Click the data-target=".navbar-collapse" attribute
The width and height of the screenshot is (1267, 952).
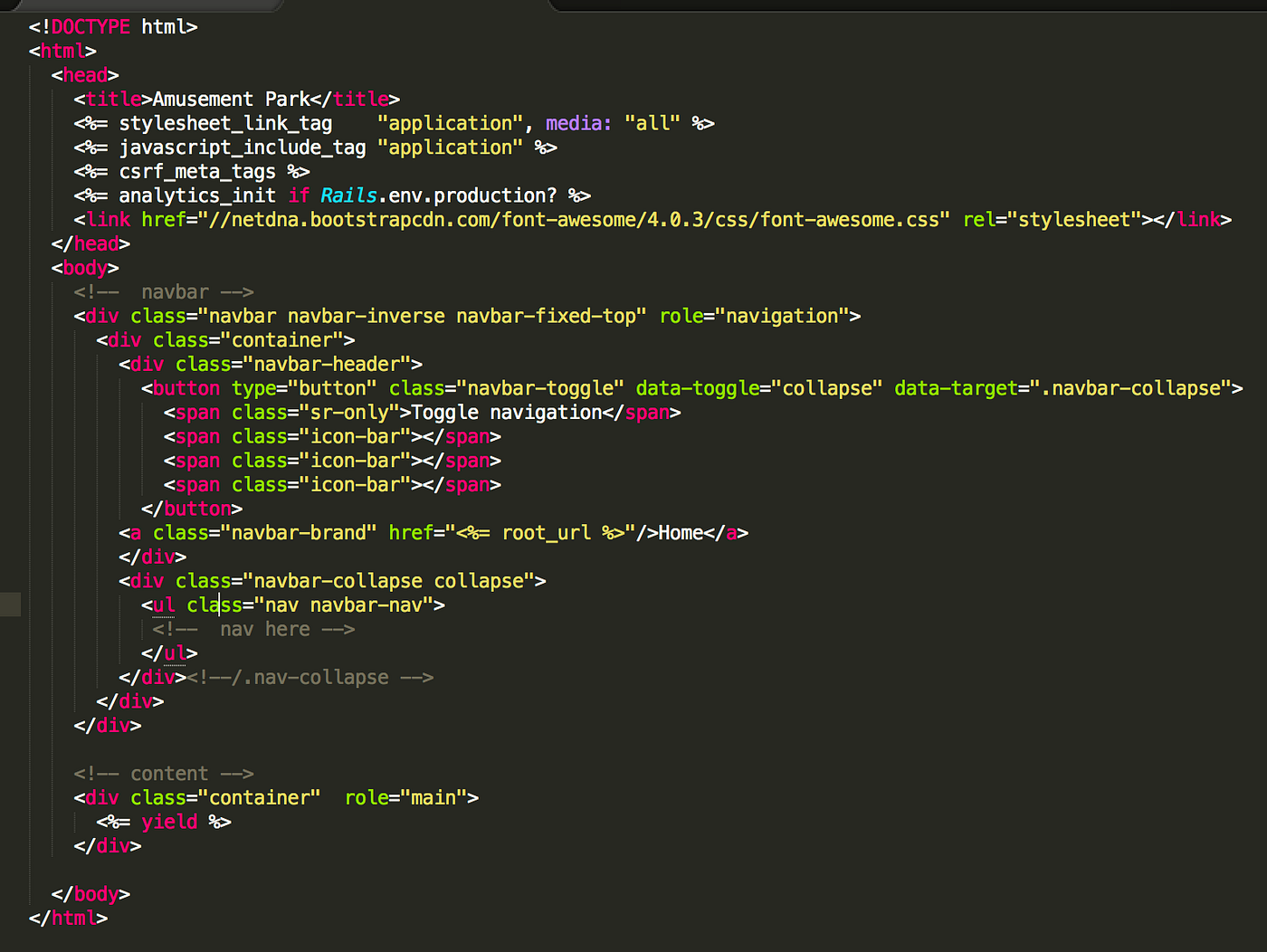point(1063,388)
